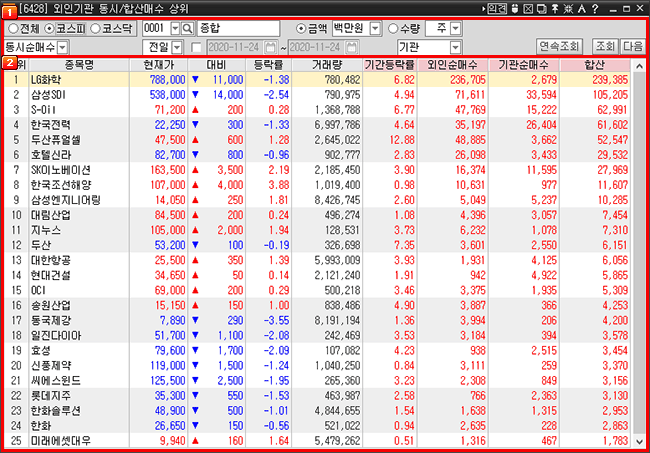Viewport: 650px width, 453px height.
Task: Select the SK이노베이션 stock name
Action: (61, 170)
